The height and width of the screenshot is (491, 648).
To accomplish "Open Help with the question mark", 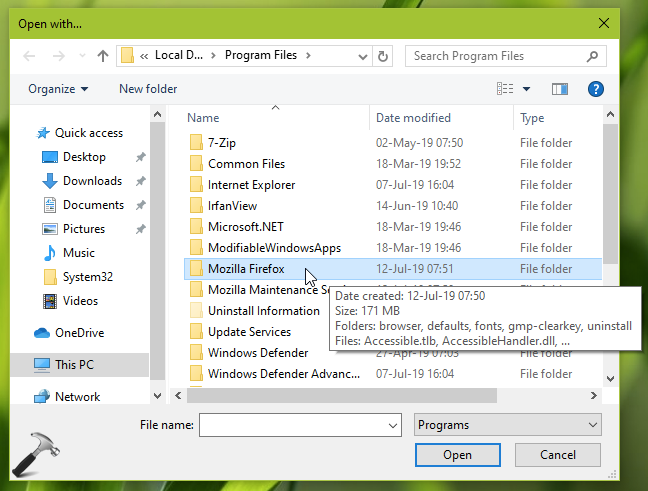I will point(596,89).
